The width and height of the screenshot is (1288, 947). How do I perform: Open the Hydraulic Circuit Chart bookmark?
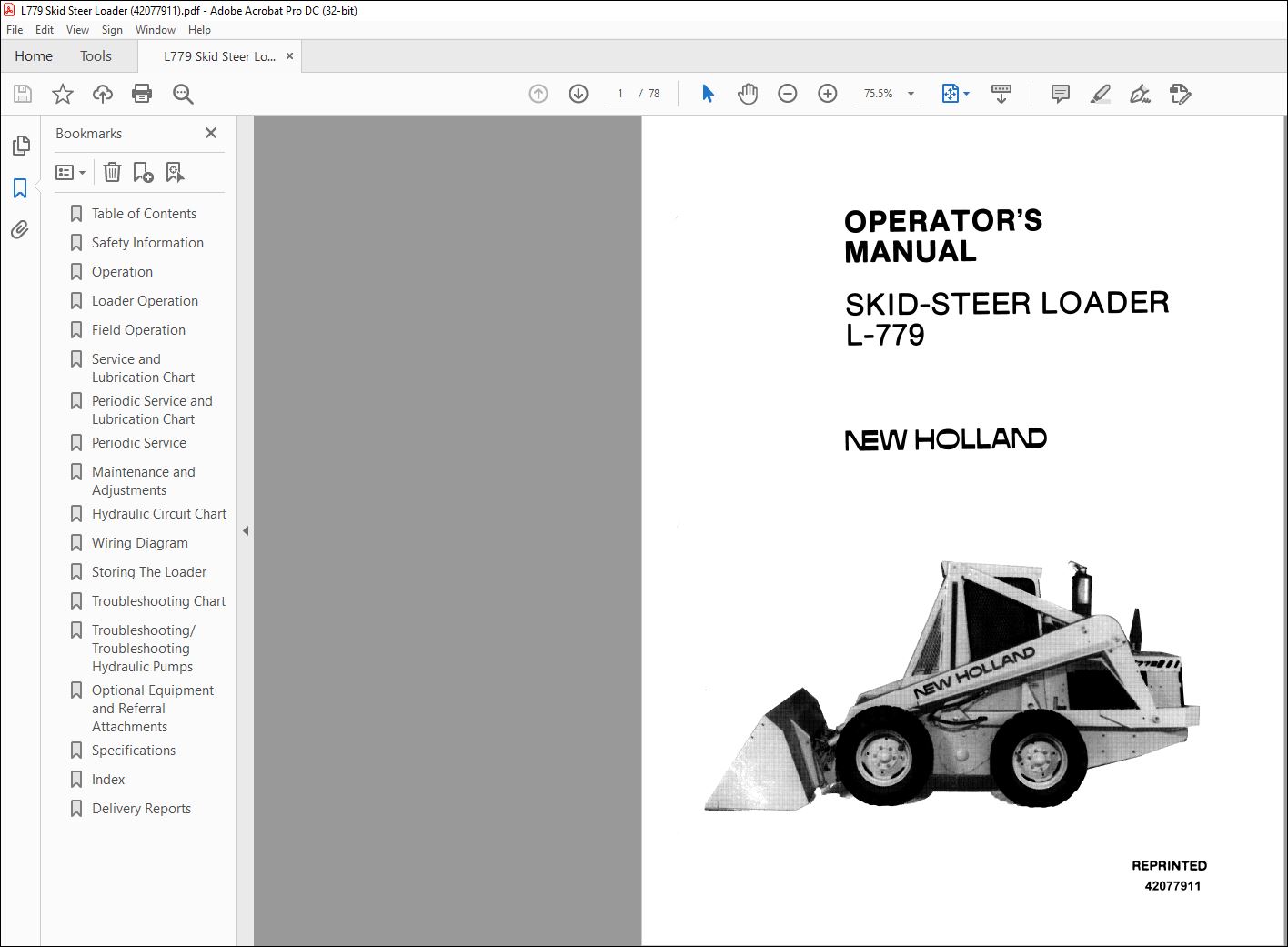pos(159,514)
